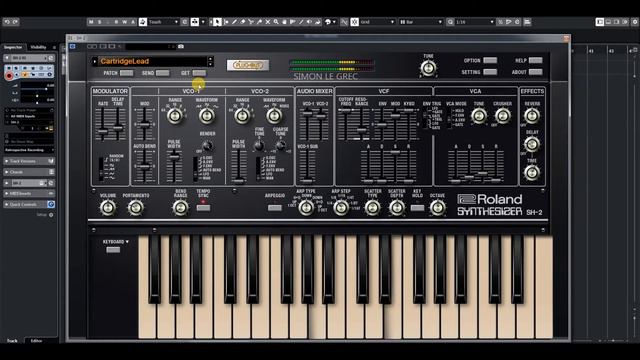Select the Zoom magnifier tool in toolbar
The image size is (640, 360).
tap(276, 22)
